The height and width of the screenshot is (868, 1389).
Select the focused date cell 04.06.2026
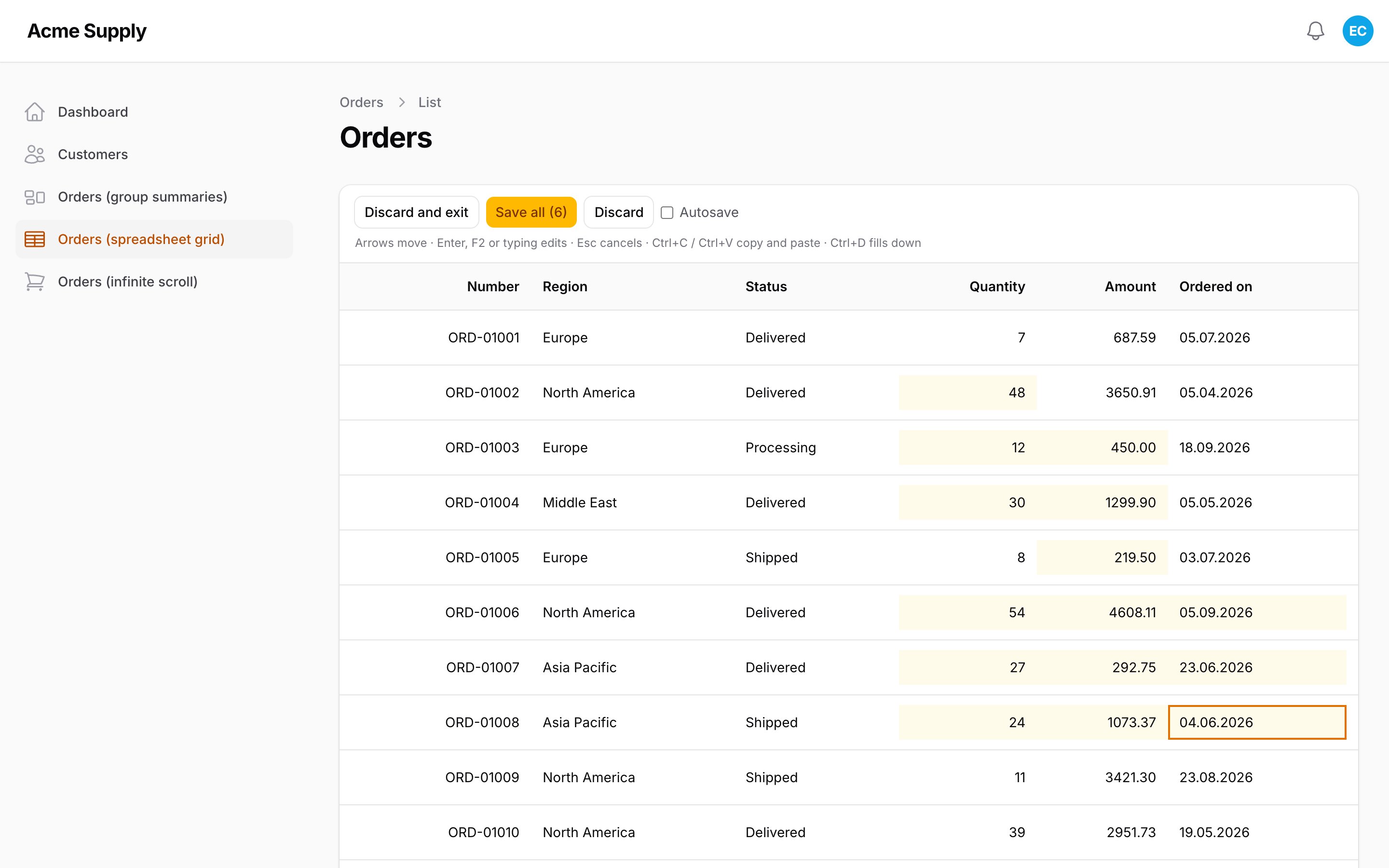(1257, 722)
